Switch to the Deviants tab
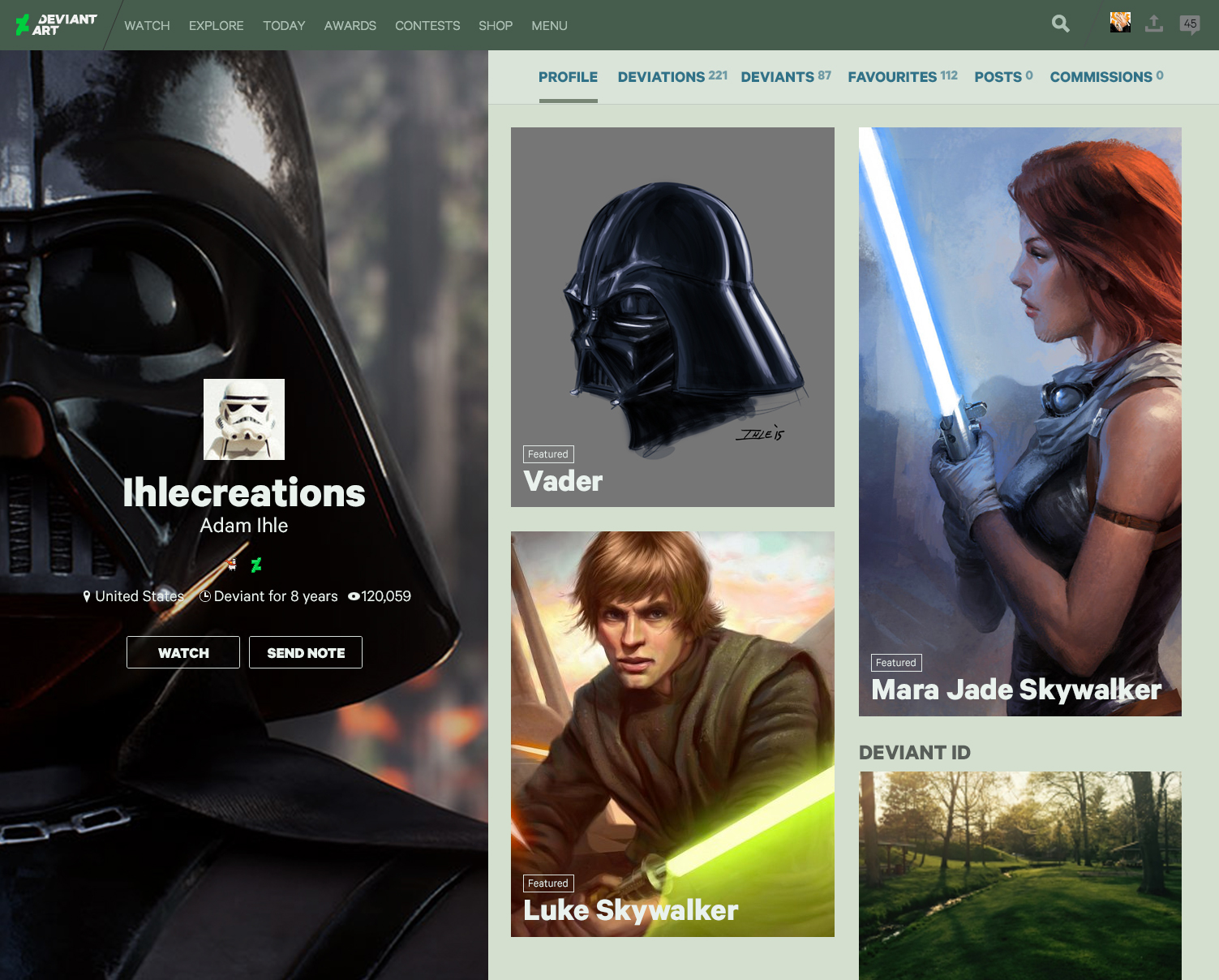The image size is (1219, 980). tap(786, 77)
